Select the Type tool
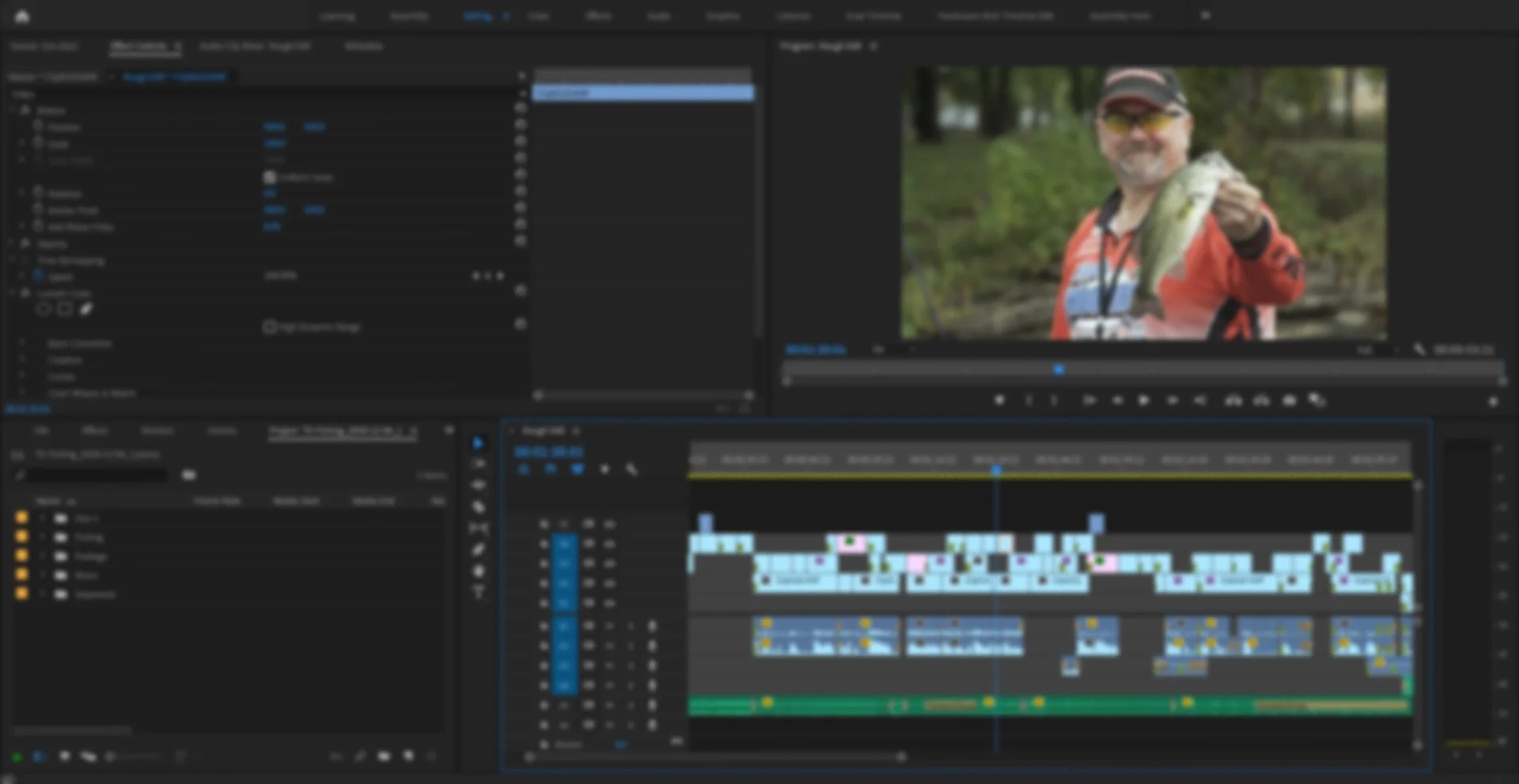Viewport: 1519px width, 784px height. (x=478, y=593)
